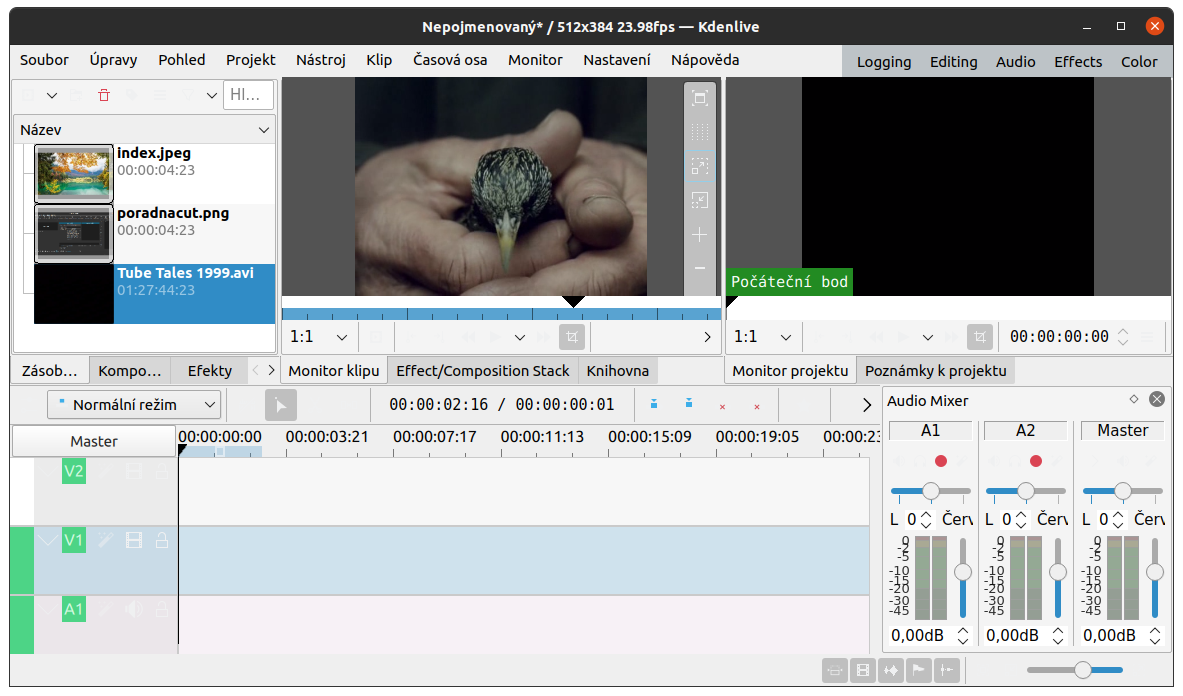Viewport: 1183px width, 696px height.
Task: Zoom in with the plus icon on the clip monitor
Action: click(699, 235)
